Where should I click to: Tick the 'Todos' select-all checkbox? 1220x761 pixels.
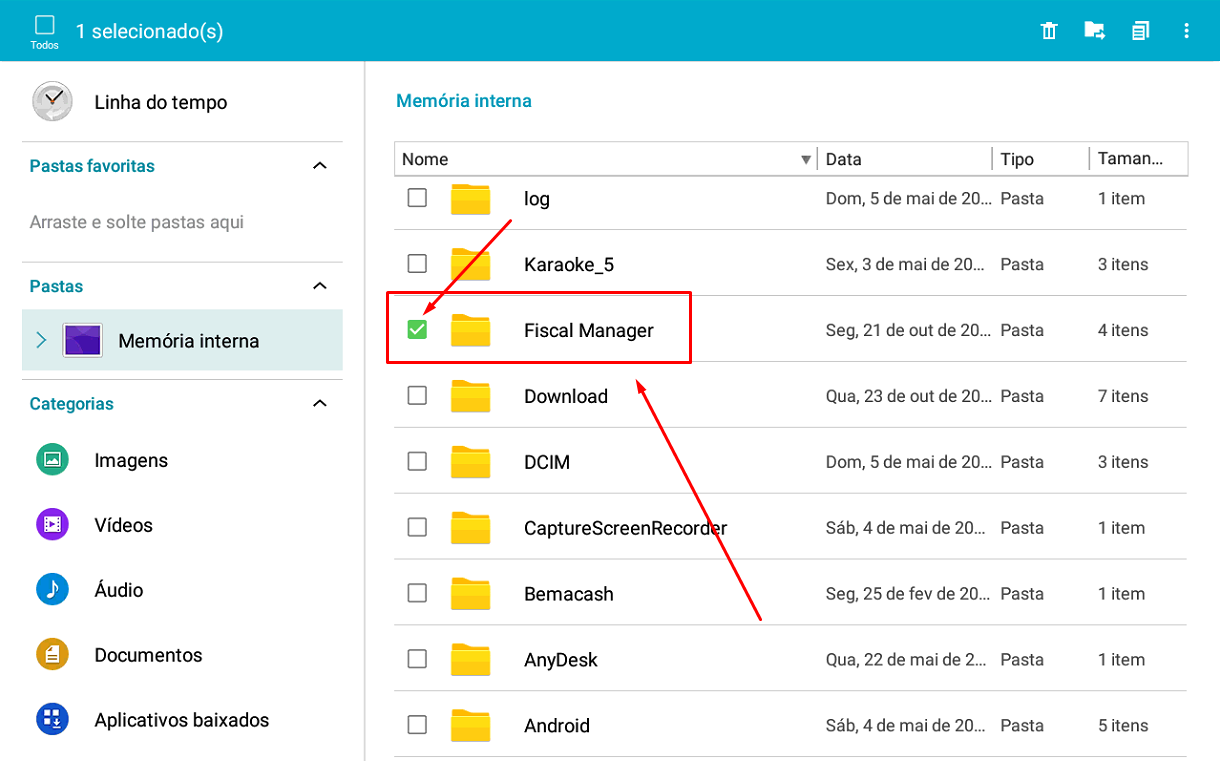pos(44,26)
